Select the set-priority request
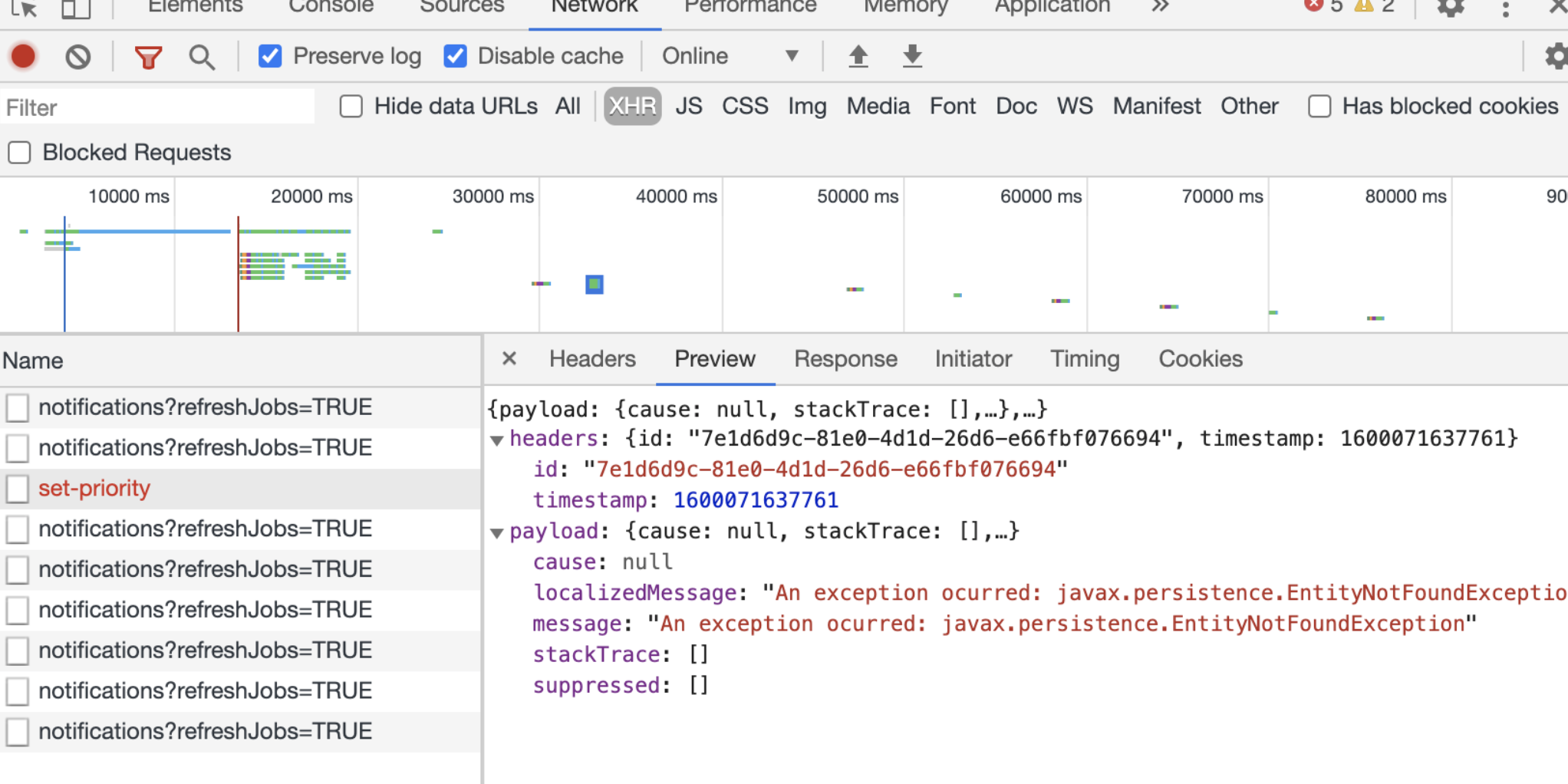1568x784 pixels. [x=94, y=489]
